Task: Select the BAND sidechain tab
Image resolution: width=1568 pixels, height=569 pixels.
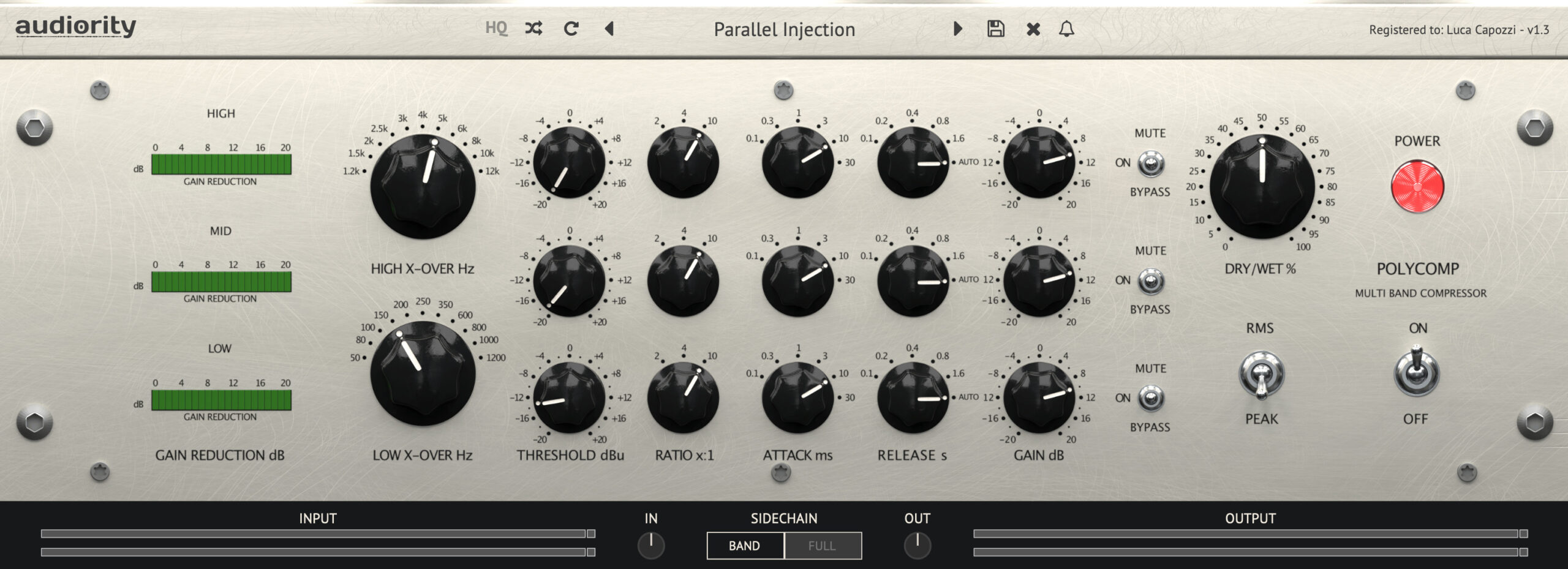Action: 745,546
